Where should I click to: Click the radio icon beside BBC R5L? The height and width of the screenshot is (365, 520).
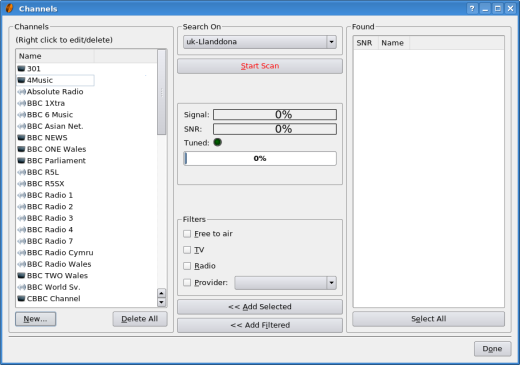[21, 172]
